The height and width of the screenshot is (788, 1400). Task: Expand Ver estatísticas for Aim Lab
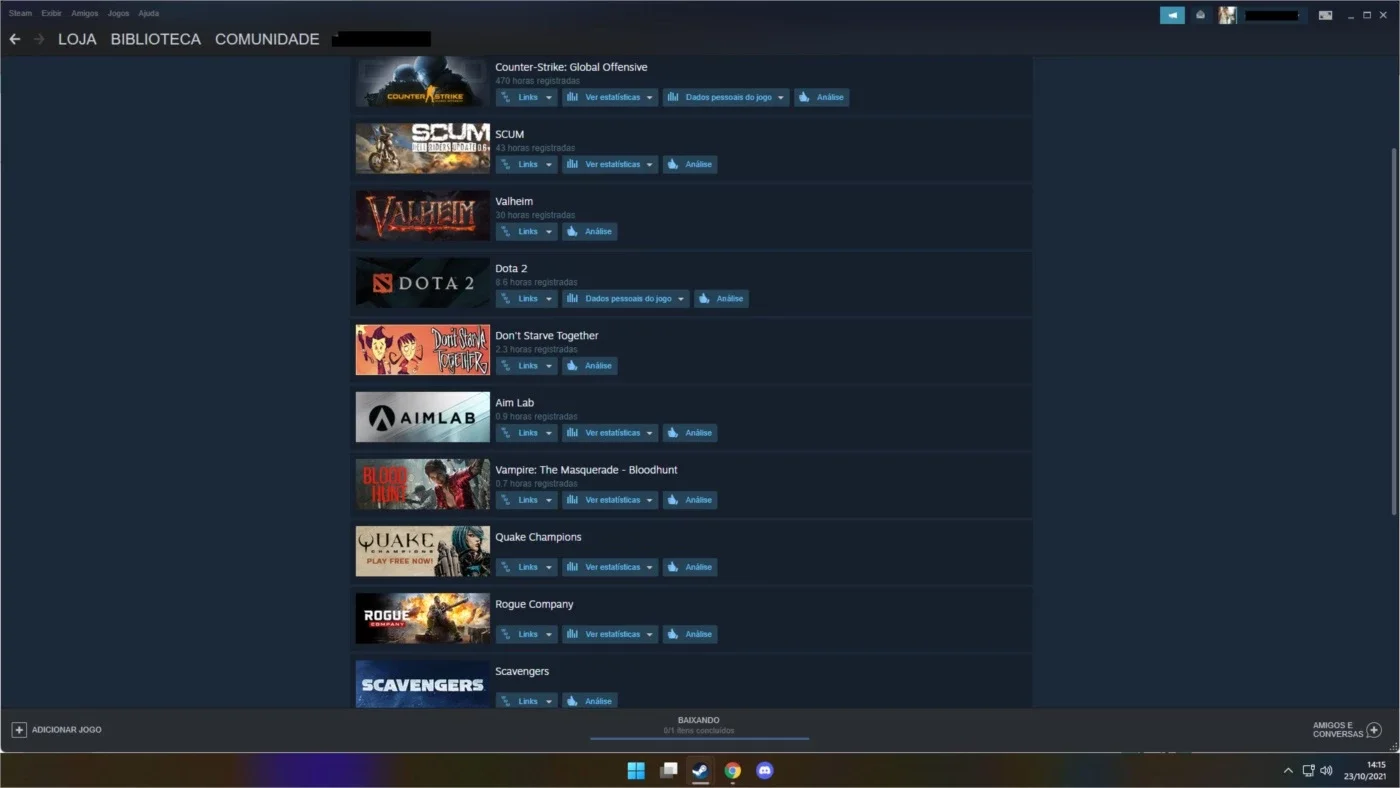[x=610, y=432]
